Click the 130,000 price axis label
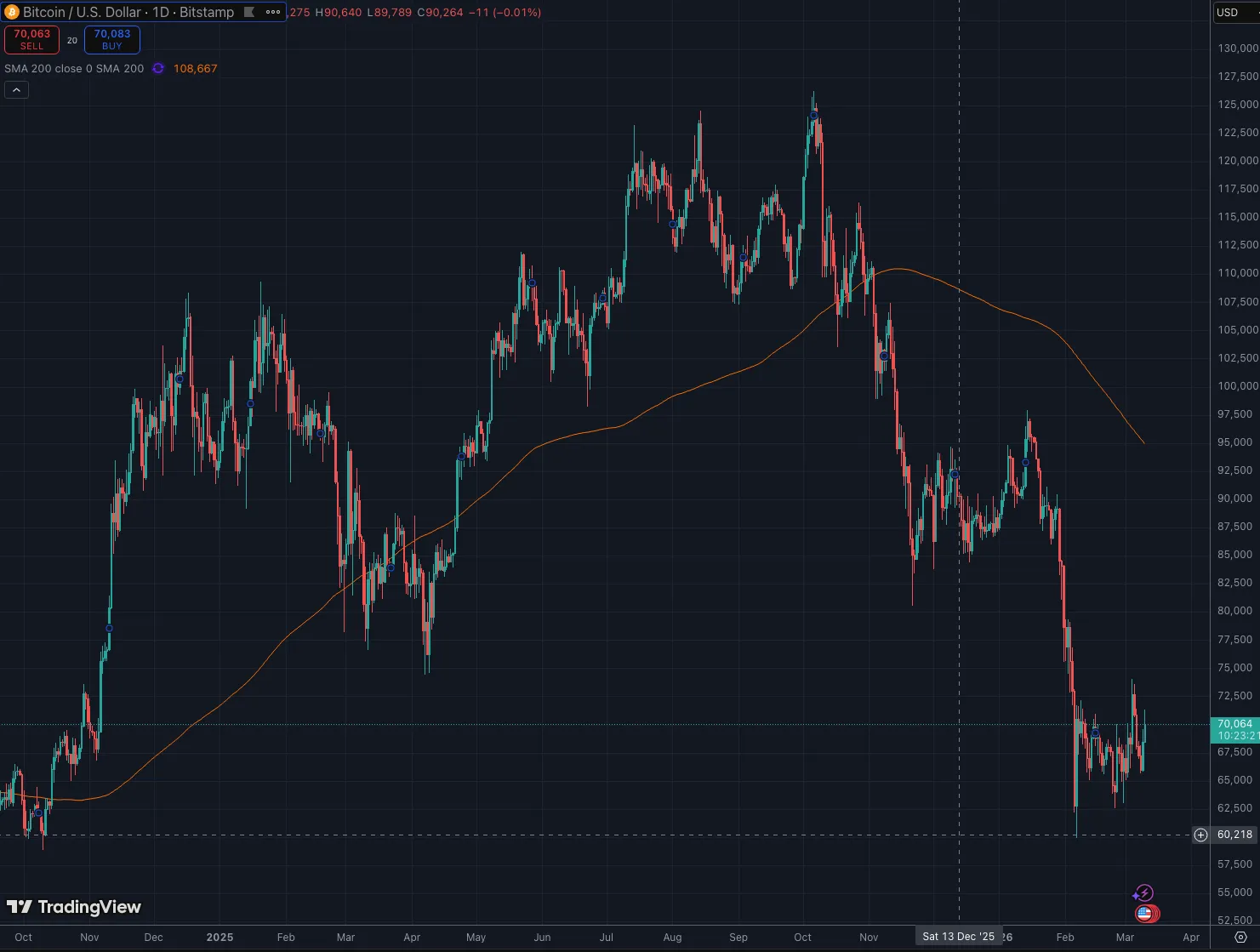Screen dimensions: 1260x952 [1238, 48]
